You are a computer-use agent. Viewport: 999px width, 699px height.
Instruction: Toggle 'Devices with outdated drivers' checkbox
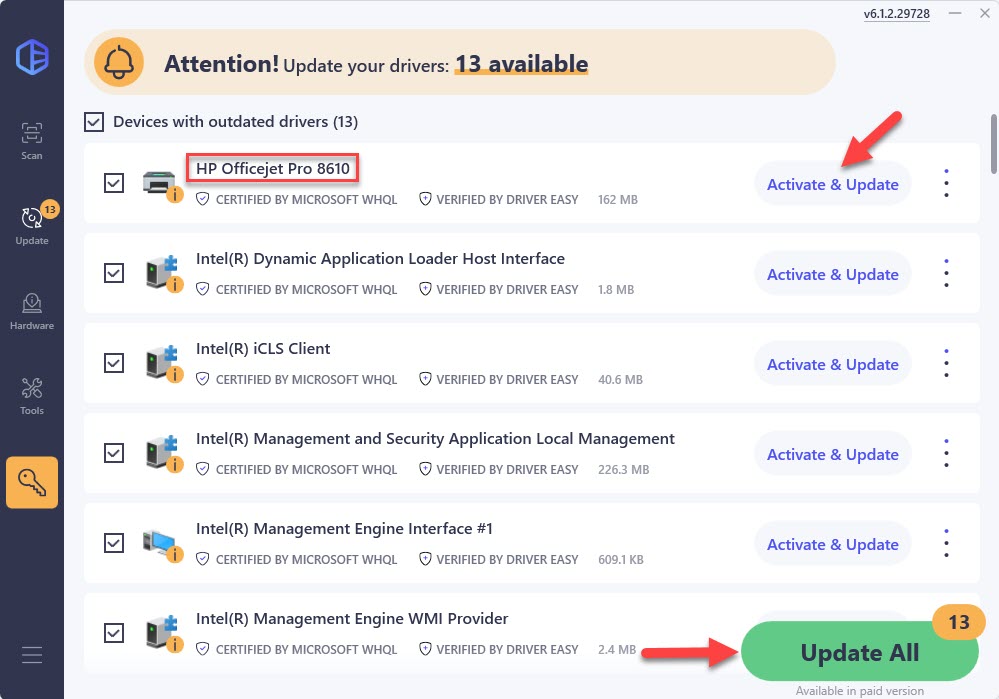click(x=94, y=122)
